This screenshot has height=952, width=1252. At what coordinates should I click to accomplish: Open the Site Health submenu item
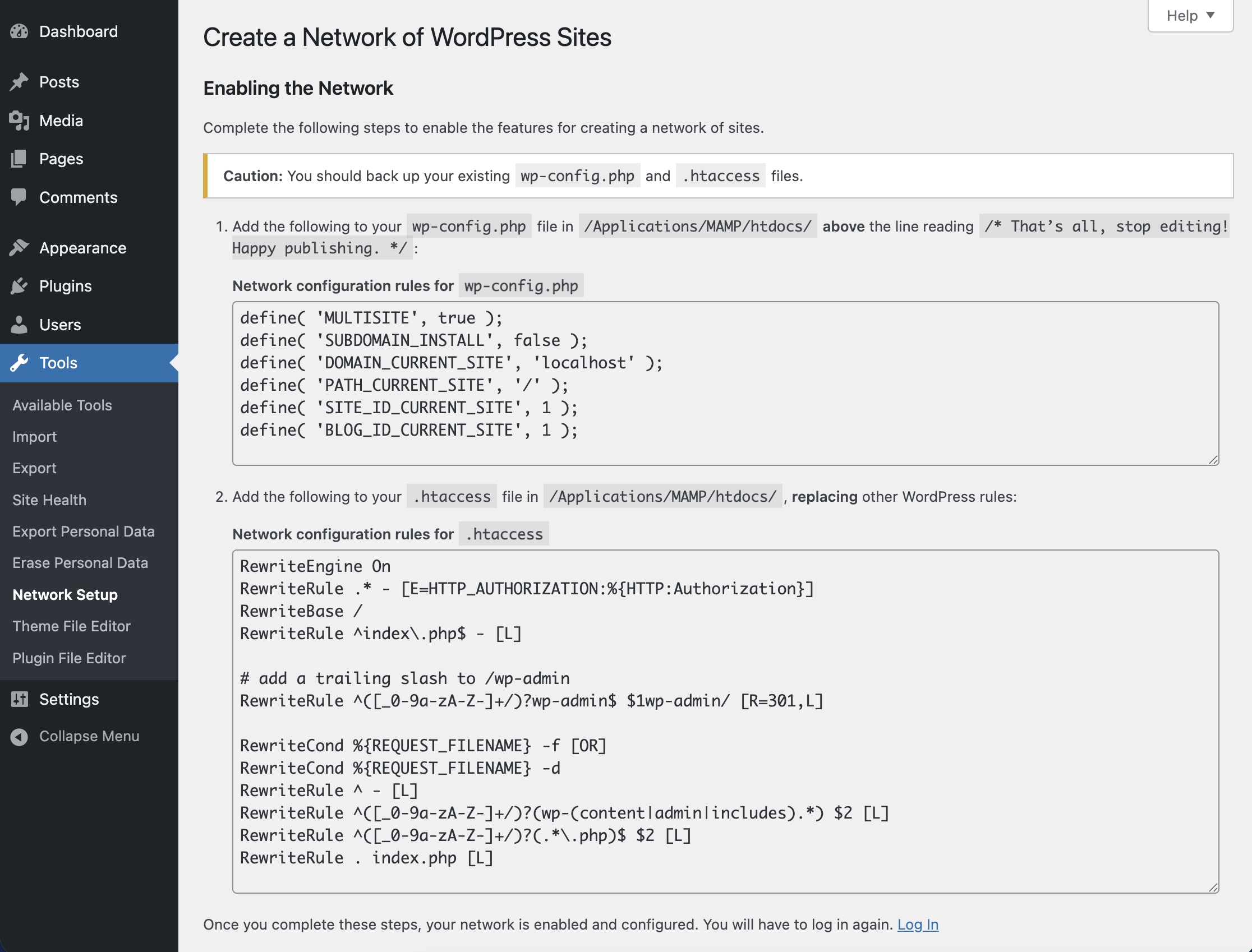pos(49,500)
